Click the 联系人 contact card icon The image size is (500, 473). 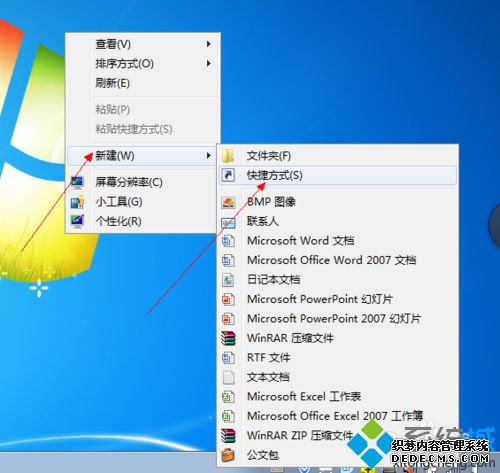[228, 222]
